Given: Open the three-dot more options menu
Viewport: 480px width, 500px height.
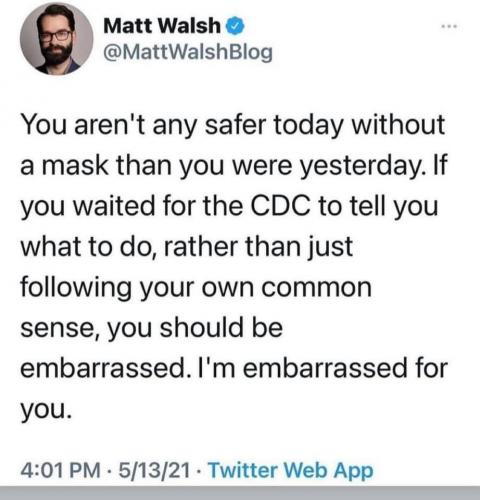Looking at the screenshot, I should click(x=452, y=26).
